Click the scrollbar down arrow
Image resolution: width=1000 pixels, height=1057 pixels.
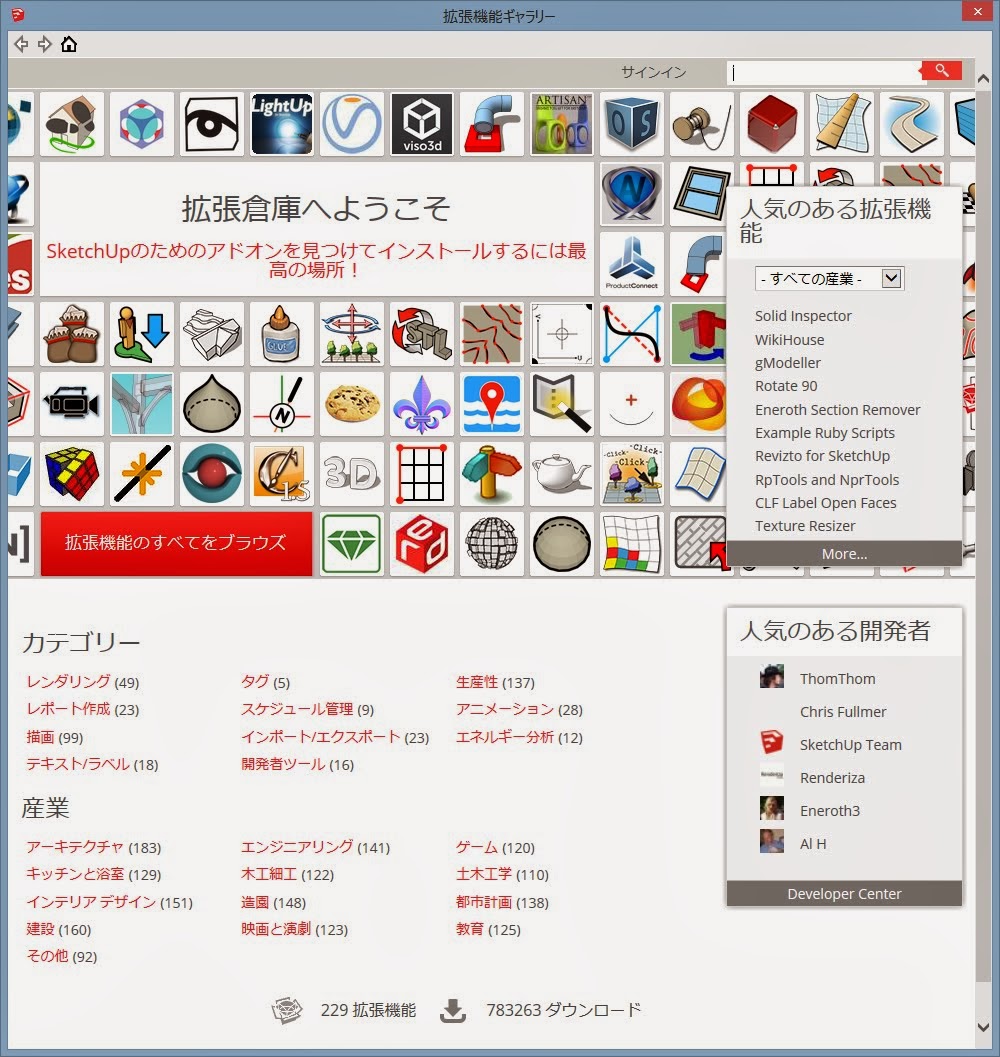coord(984,1027)
